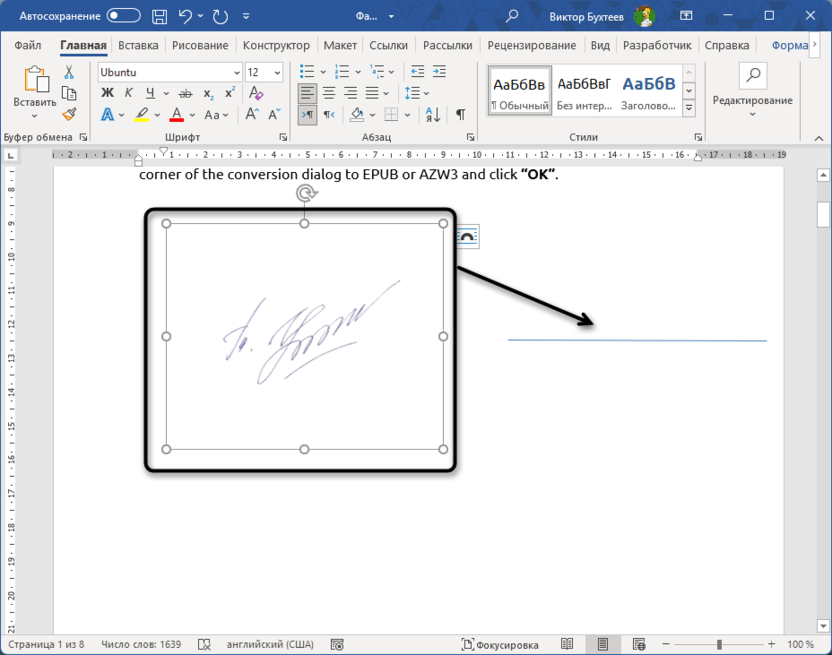Viewport: 832px width, 655px height.
Task: Open the Ubuntu font name dropdown
Action: pyautogui.click(x=236, y=72)
